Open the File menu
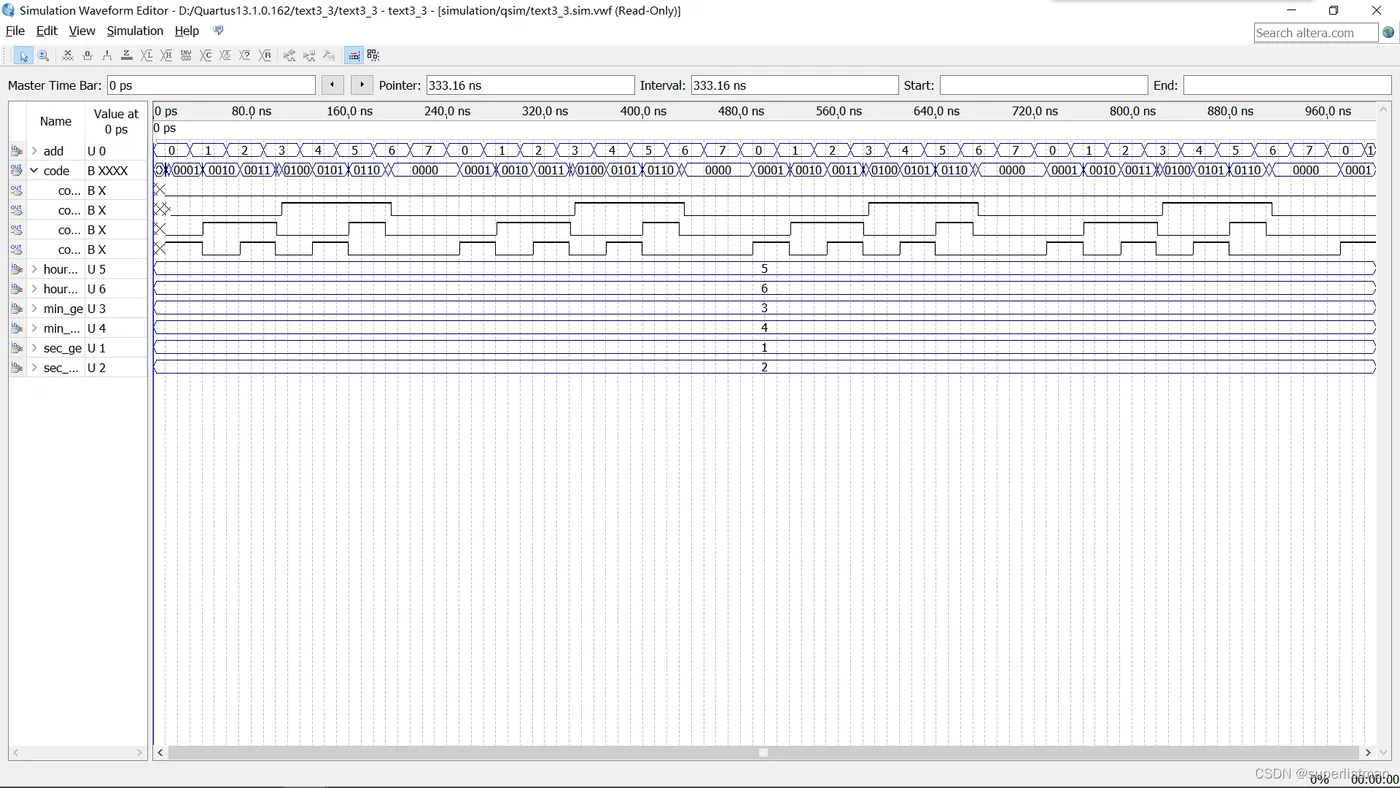Viewport: 1400px width, 788px height. [x=15, y=31]
